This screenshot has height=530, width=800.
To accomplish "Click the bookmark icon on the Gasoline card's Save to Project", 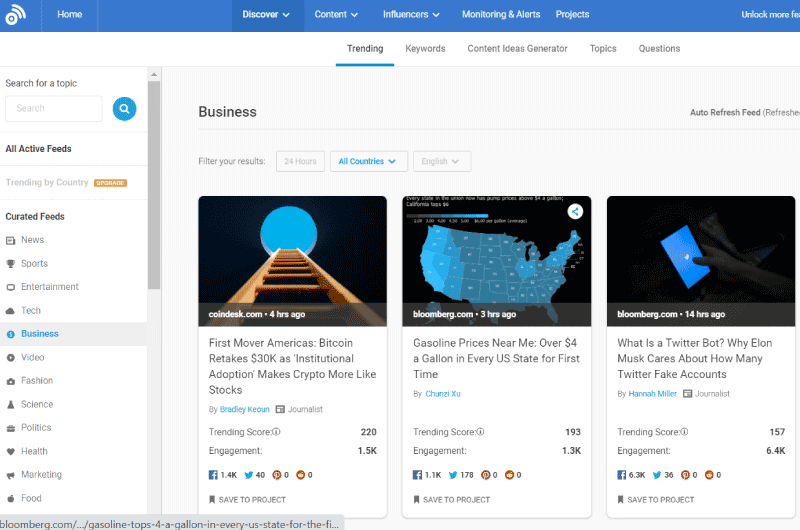I will coord(416,499).
